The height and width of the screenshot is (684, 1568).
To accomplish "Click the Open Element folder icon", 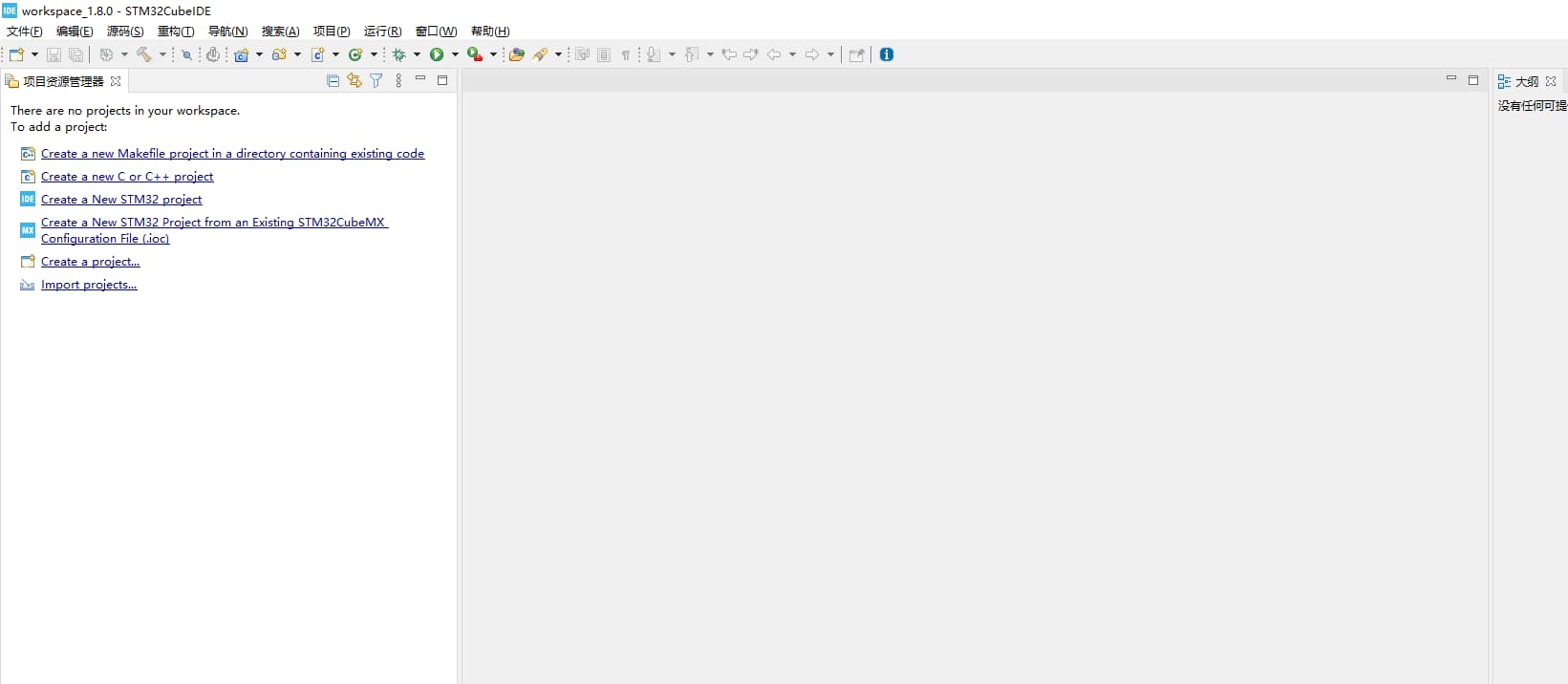I will (516, 55).
